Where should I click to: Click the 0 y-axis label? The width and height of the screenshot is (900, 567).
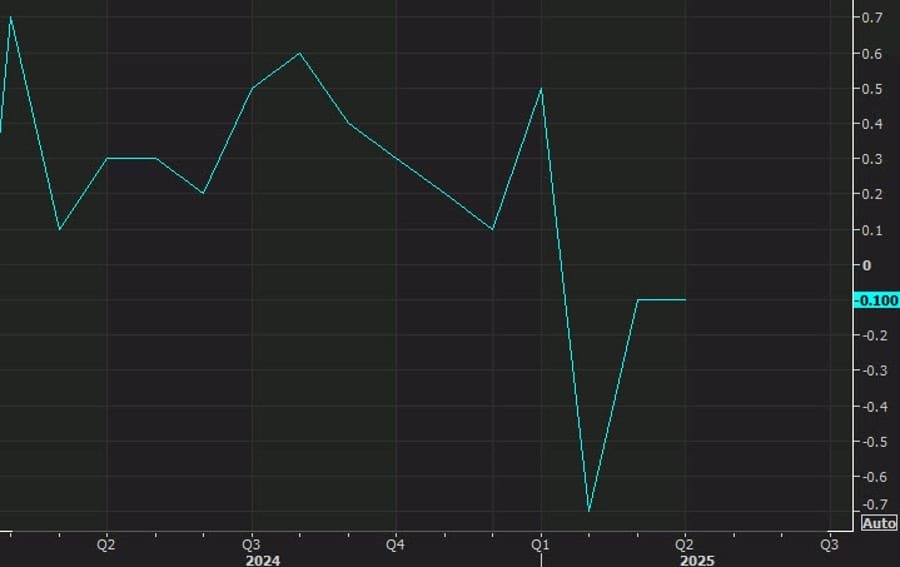867,265
